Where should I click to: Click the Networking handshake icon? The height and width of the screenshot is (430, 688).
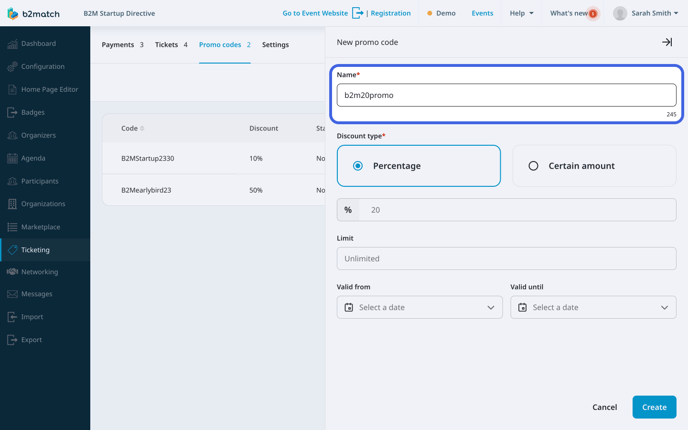(12, 272)
